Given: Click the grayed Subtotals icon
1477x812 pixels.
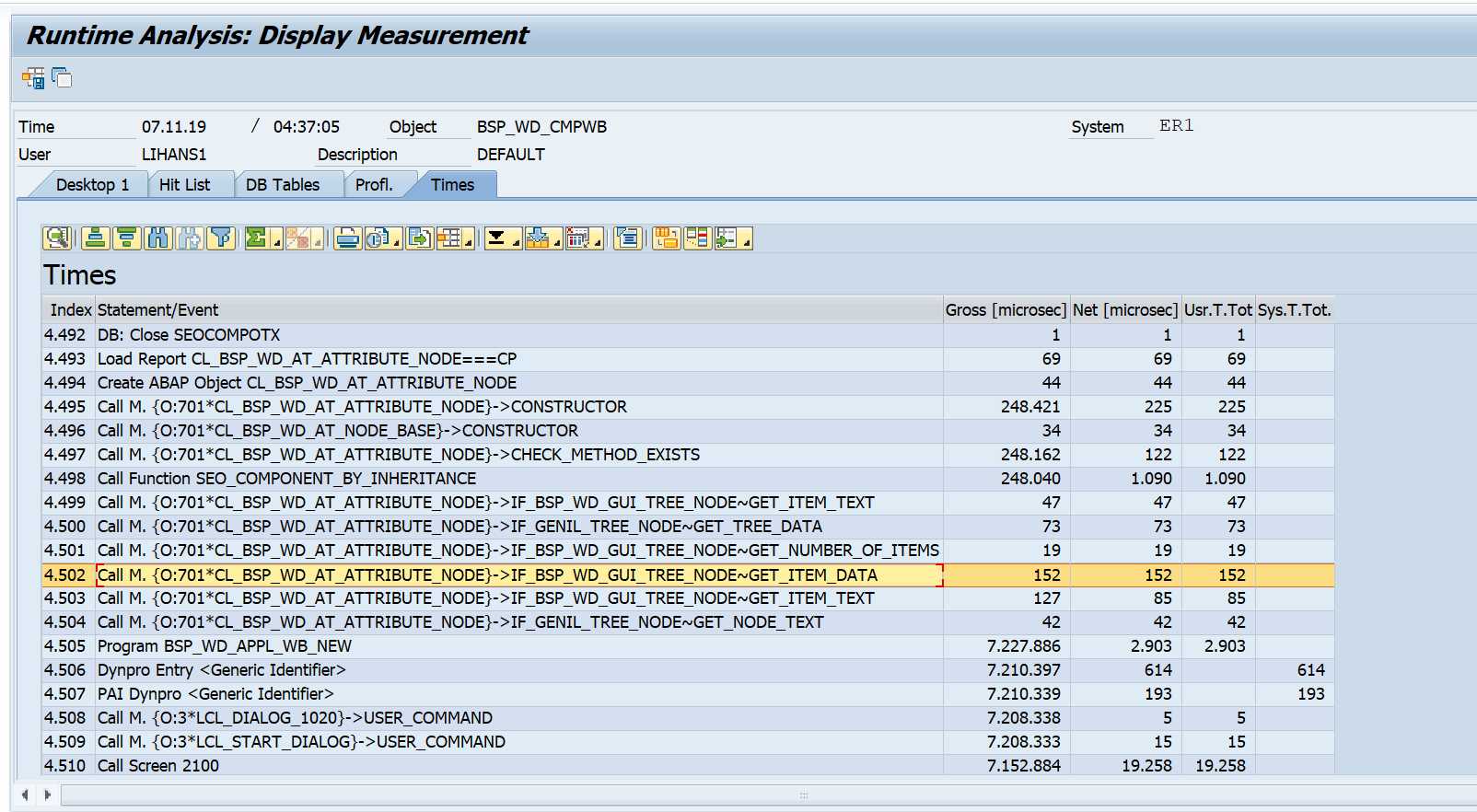Looking at the screenshot, I should tap(297, 238).
